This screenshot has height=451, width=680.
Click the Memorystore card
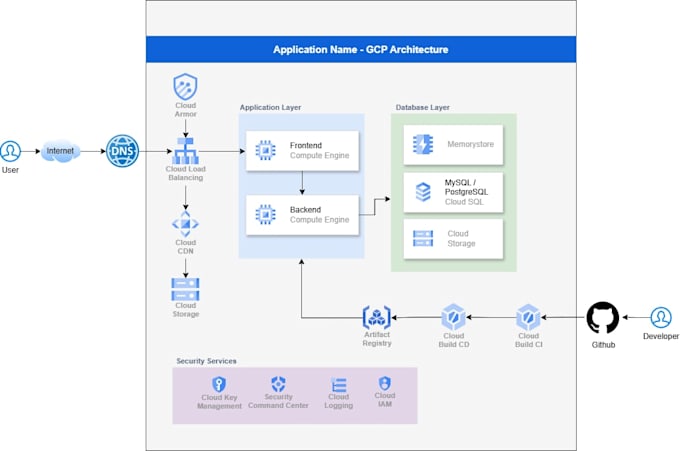click(x=453, y=145)
